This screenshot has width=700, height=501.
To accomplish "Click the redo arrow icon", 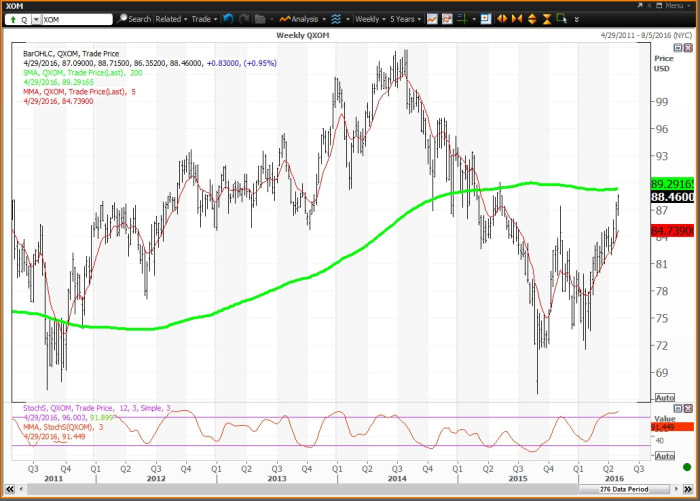I will coord(244,19).
